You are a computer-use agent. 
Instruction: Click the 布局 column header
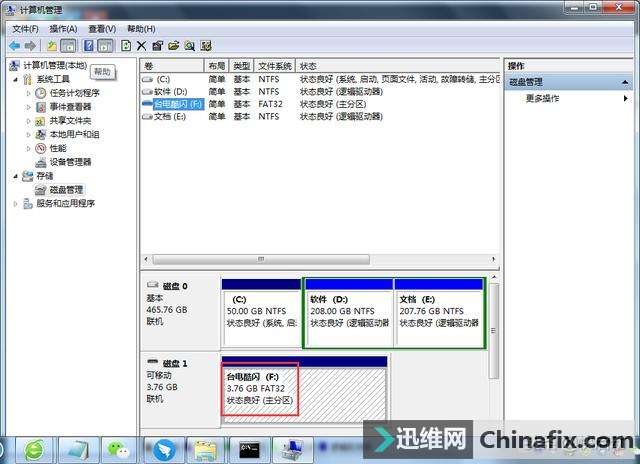[x=217, y=66]
